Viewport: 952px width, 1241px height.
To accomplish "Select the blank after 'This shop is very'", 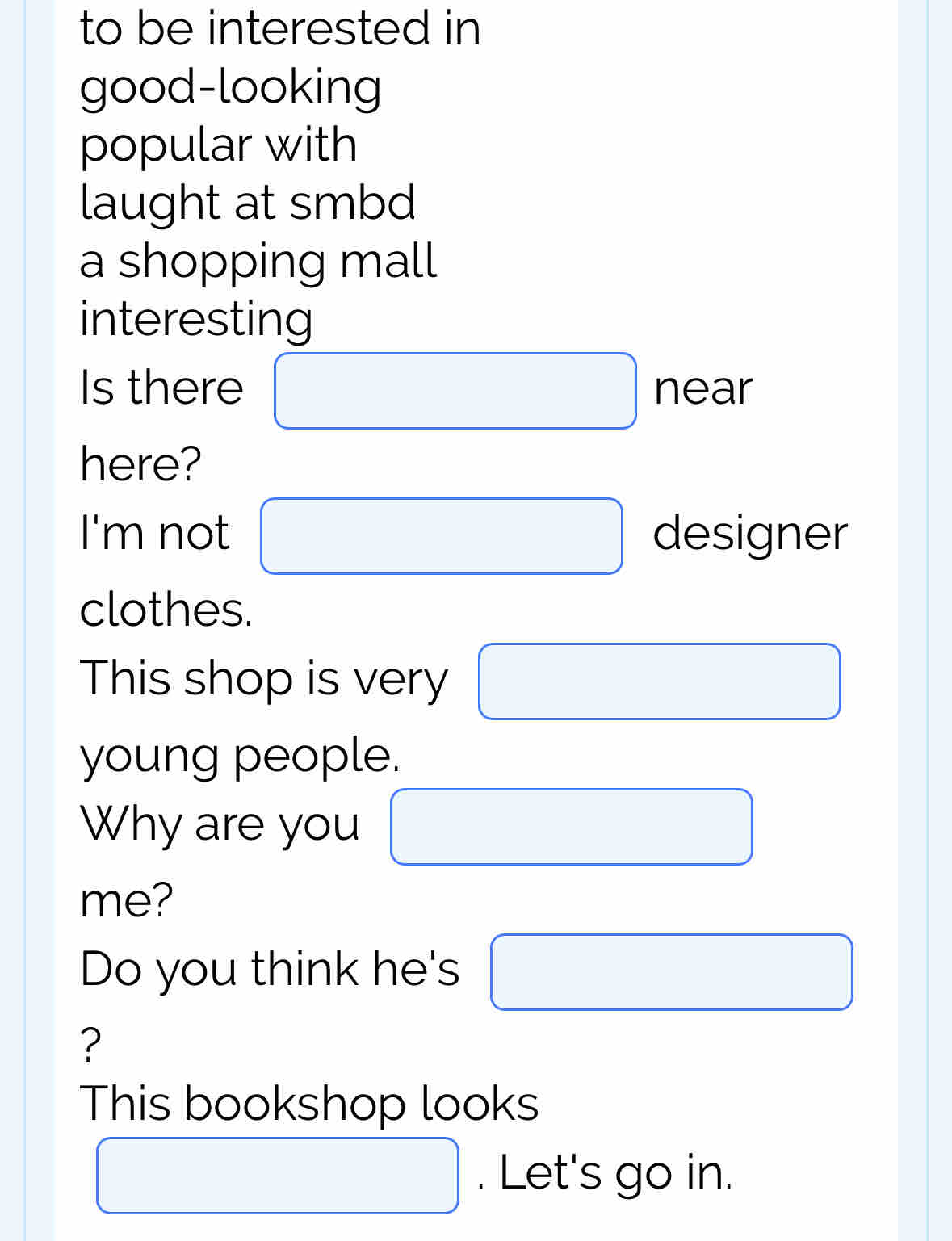I will point(660,681).
